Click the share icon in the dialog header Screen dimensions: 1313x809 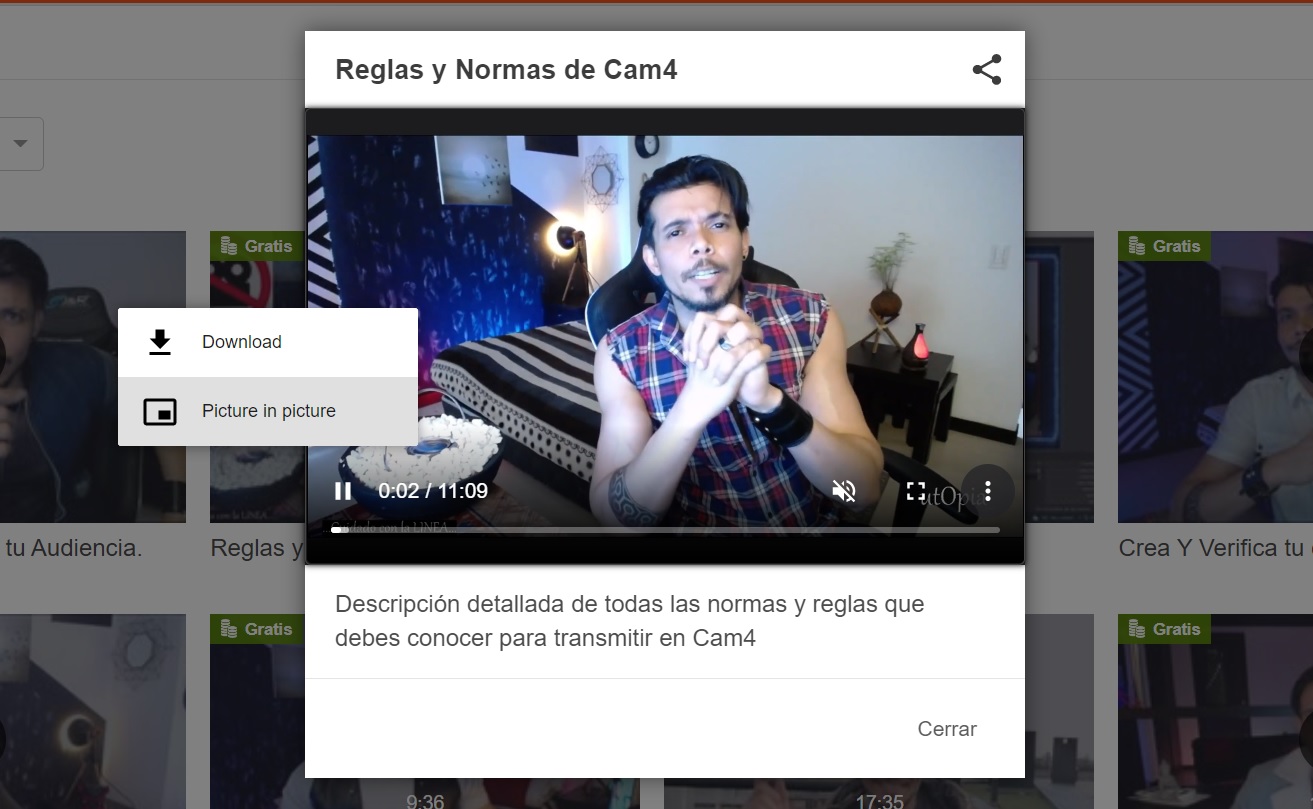pos(986,70)
